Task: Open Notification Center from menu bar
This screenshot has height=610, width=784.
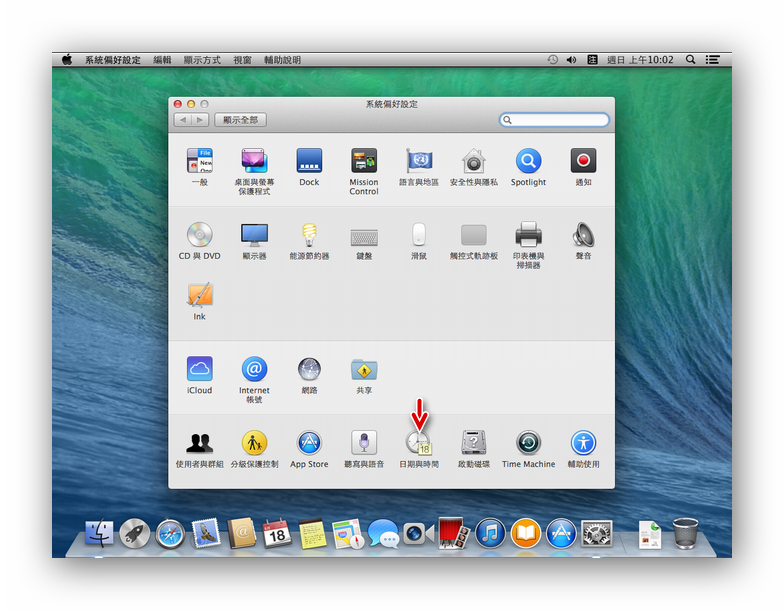Action: tap(712, 60)
